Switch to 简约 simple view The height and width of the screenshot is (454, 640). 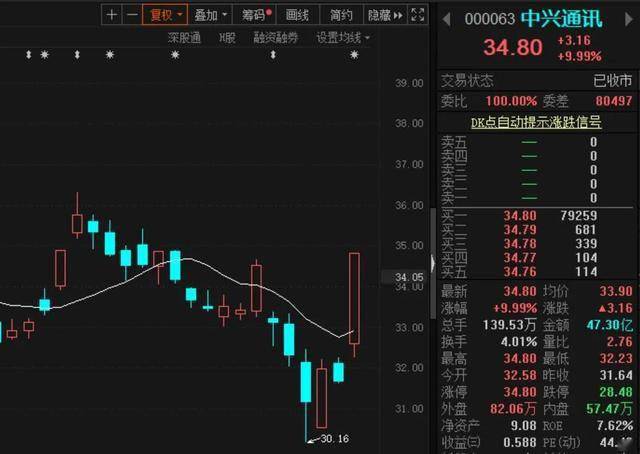tap(341, 16)
